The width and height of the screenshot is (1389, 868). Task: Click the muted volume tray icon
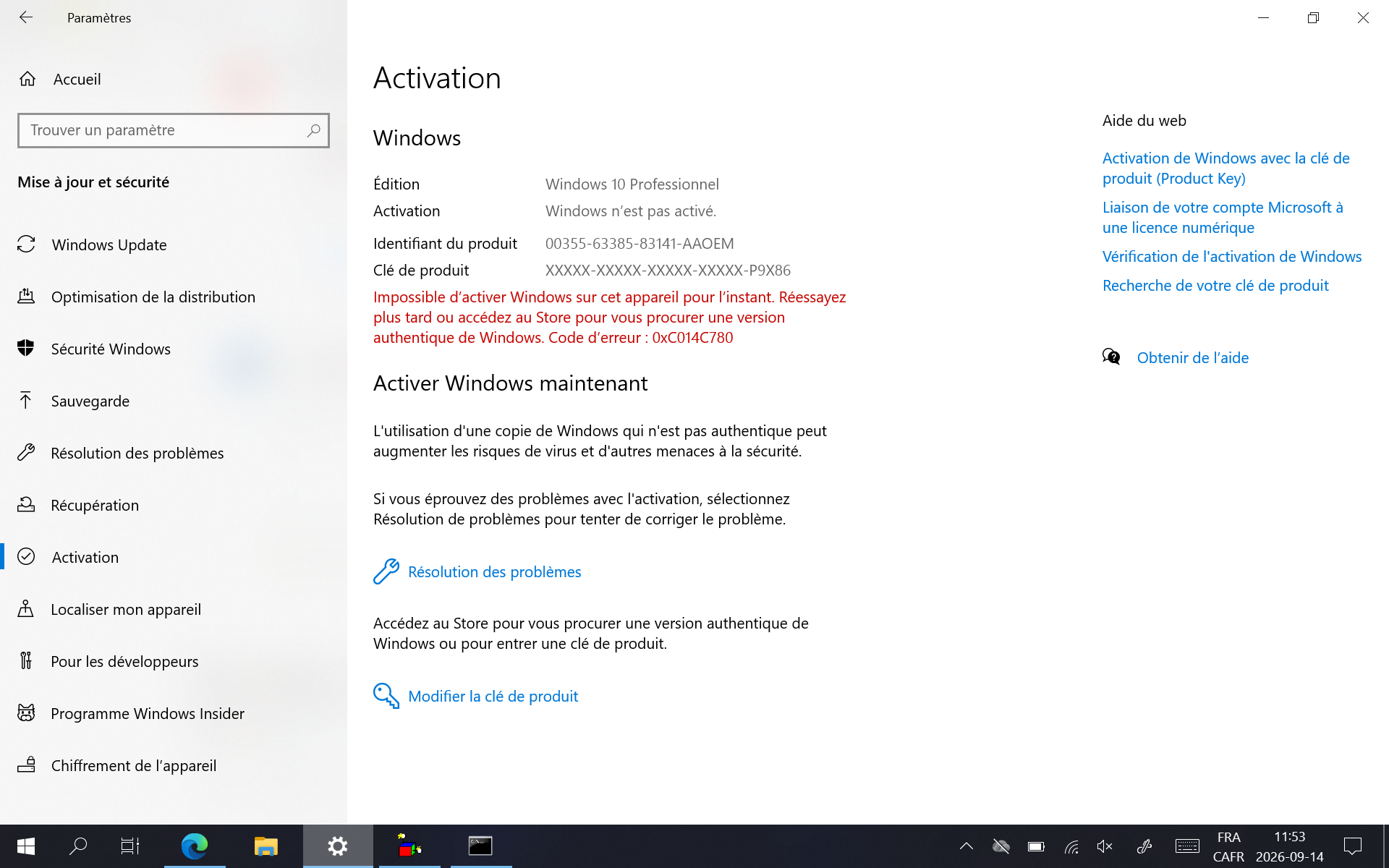pyautogui.click(x=1105, y=846)
